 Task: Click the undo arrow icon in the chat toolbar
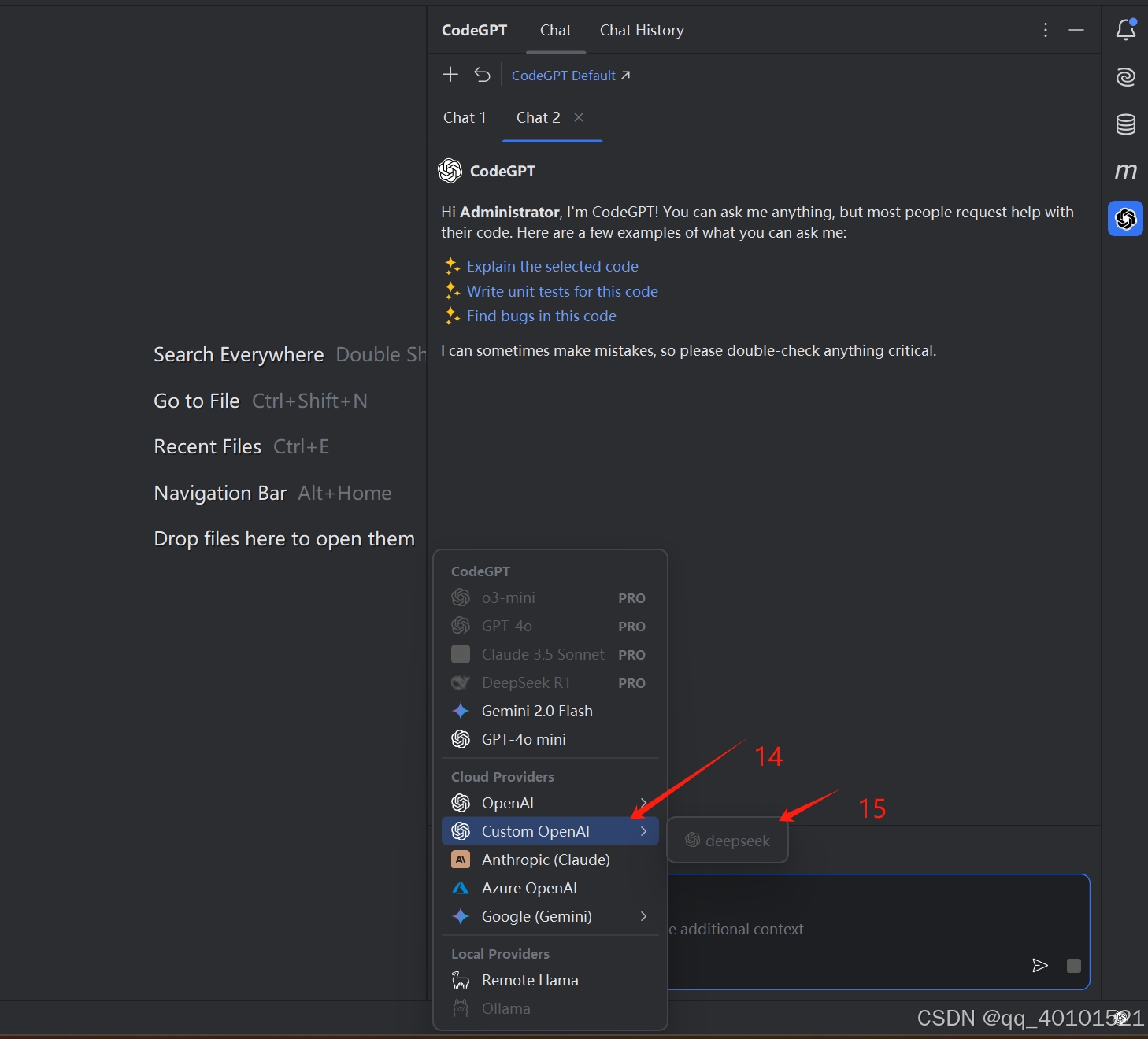click(482, 75)
